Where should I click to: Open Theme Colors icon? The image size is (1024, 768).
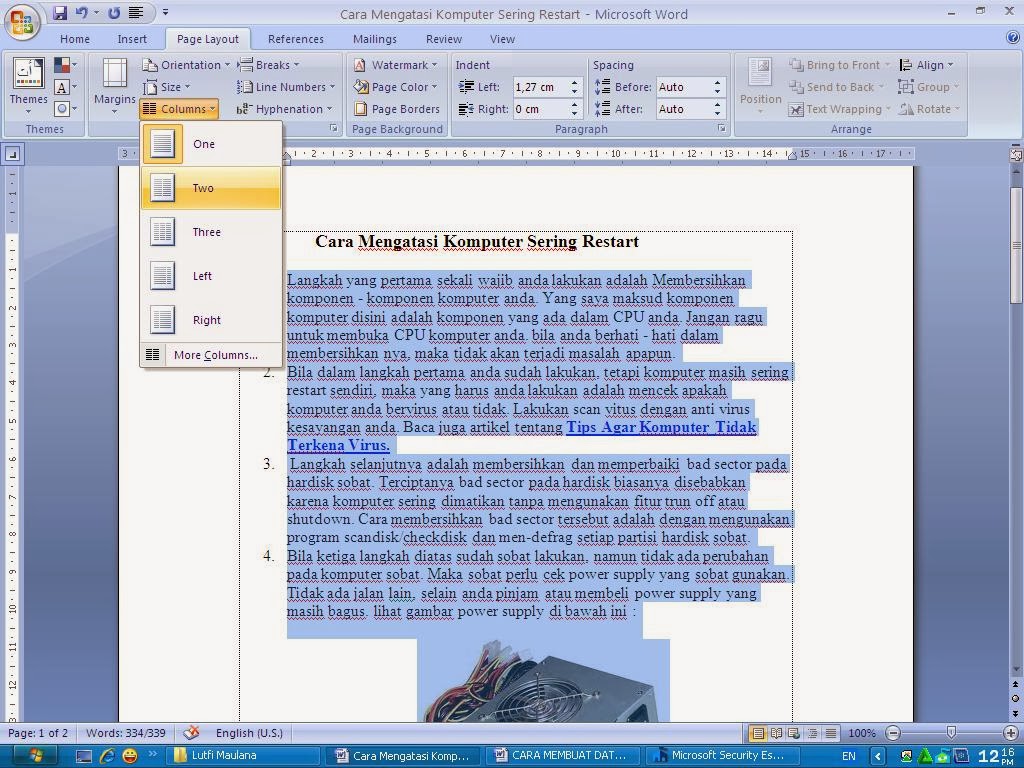[66, 65]
